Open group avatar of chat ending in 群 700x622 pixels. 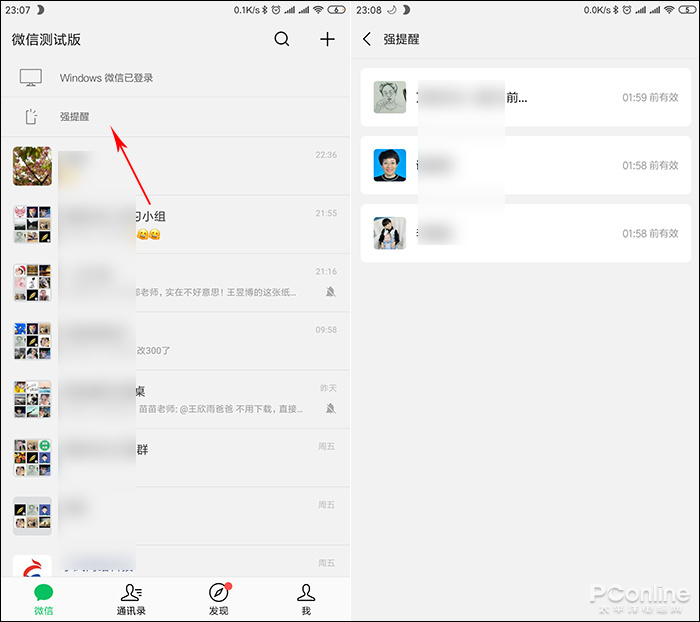[32, 458]
